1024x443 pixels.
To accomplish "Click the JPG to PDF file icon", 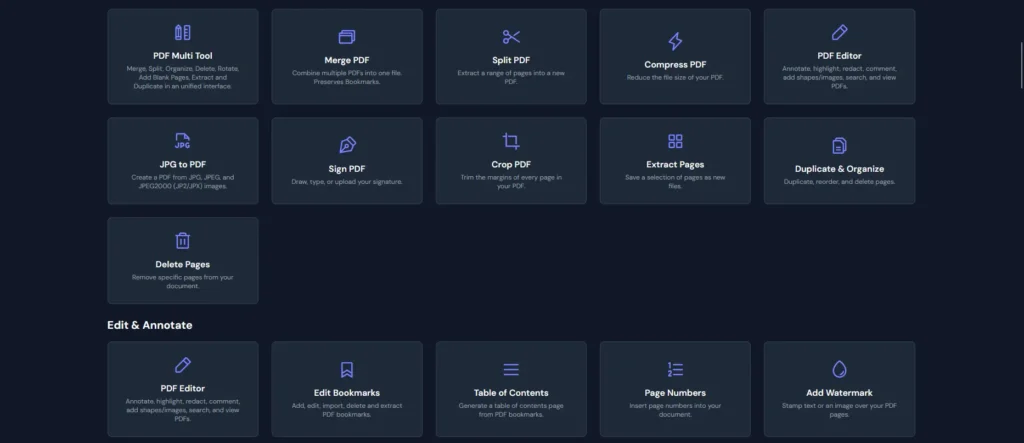I will pos(183,141).
